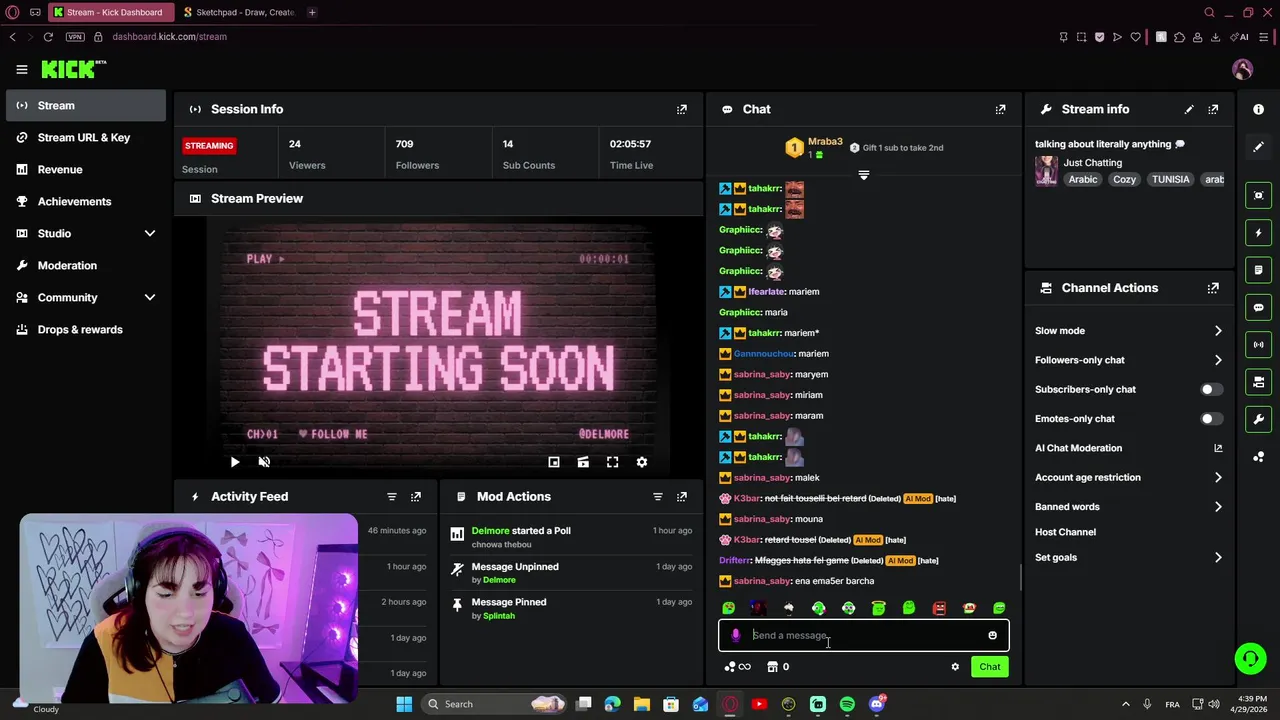Image resolution: width=1280 pixels, height=720 pixels.
Task: Click Gift 1 sub to take 2nd
Action: pos(896,148)
